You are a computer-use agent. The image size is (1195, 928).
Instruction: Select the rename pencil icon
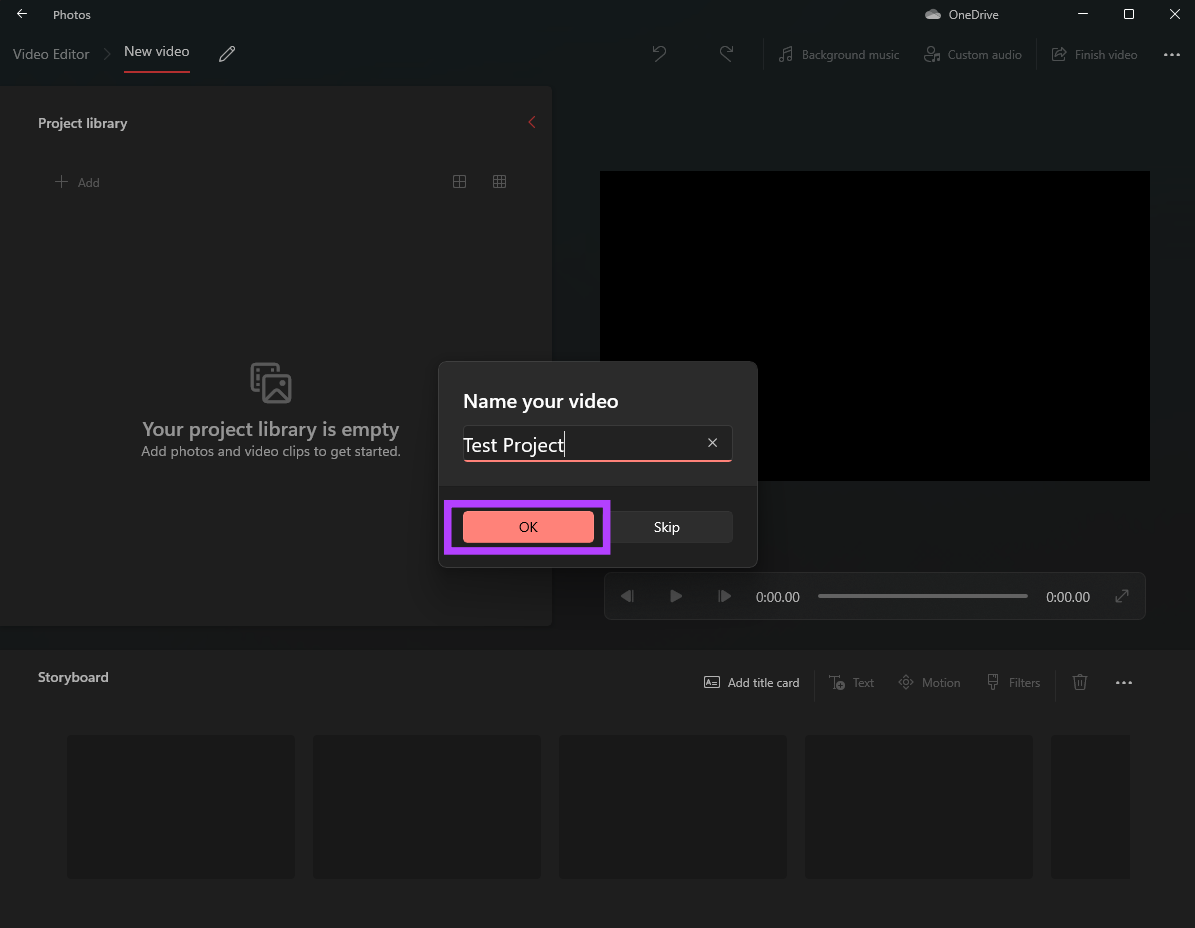[x=226, y=54]
